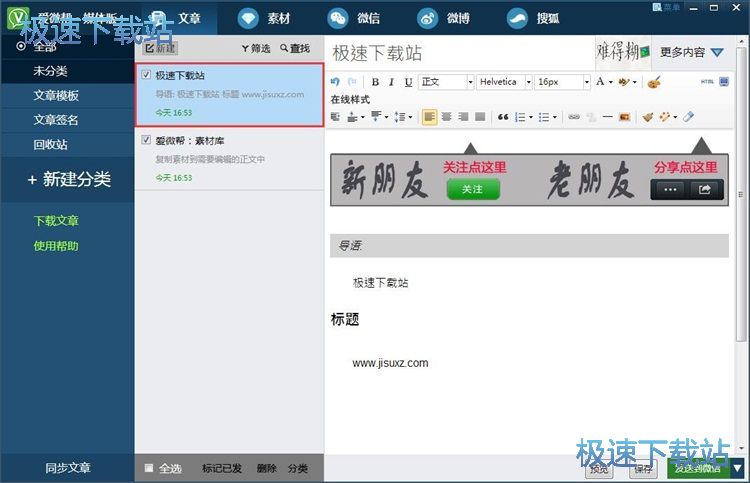Viewport: 750px width, 483px height.
Task: Toggle underline formatting
Action: [408, 82]
